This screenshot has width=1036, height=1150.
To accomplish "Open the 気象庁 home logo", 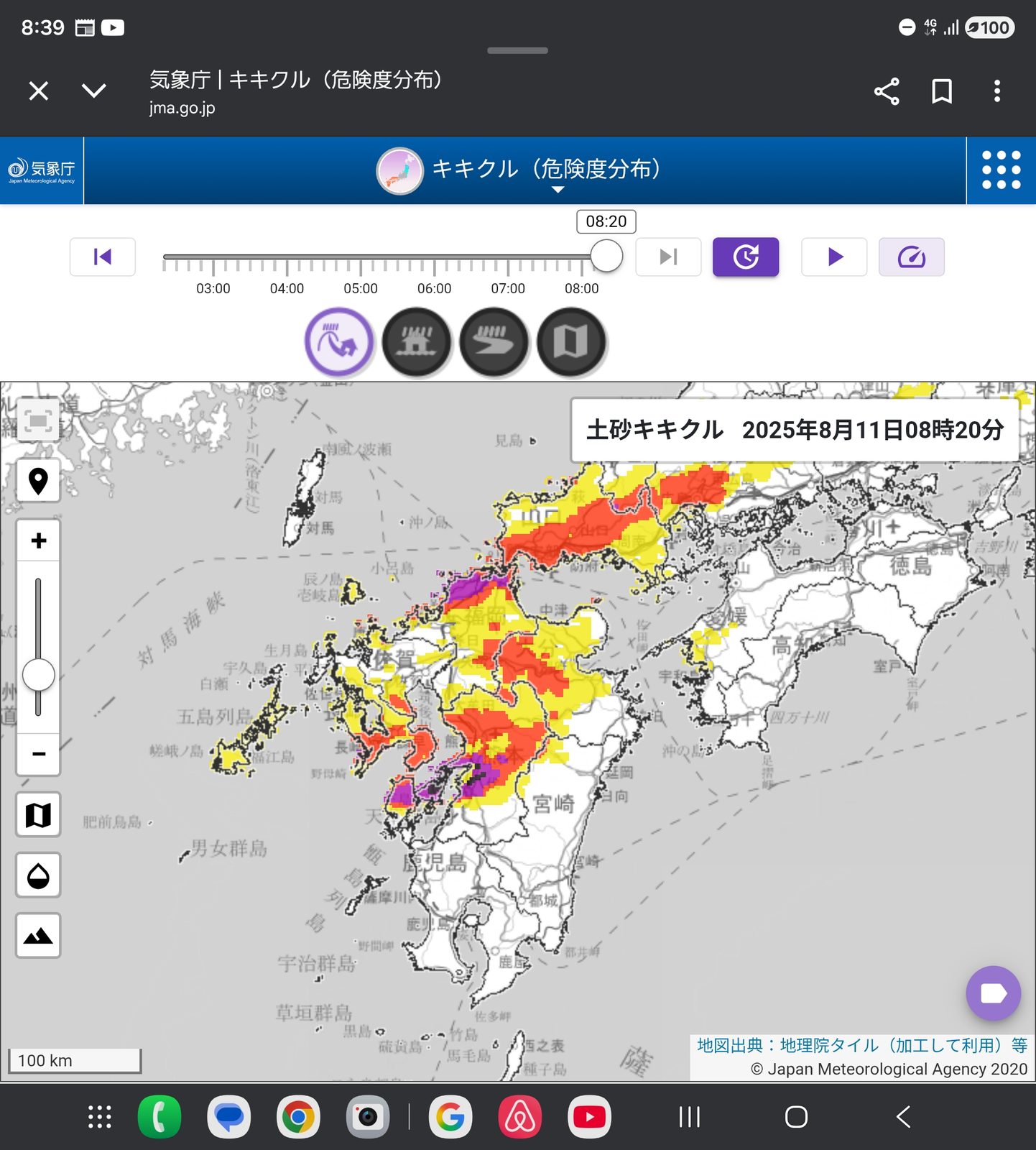I will tap(42, 170).
